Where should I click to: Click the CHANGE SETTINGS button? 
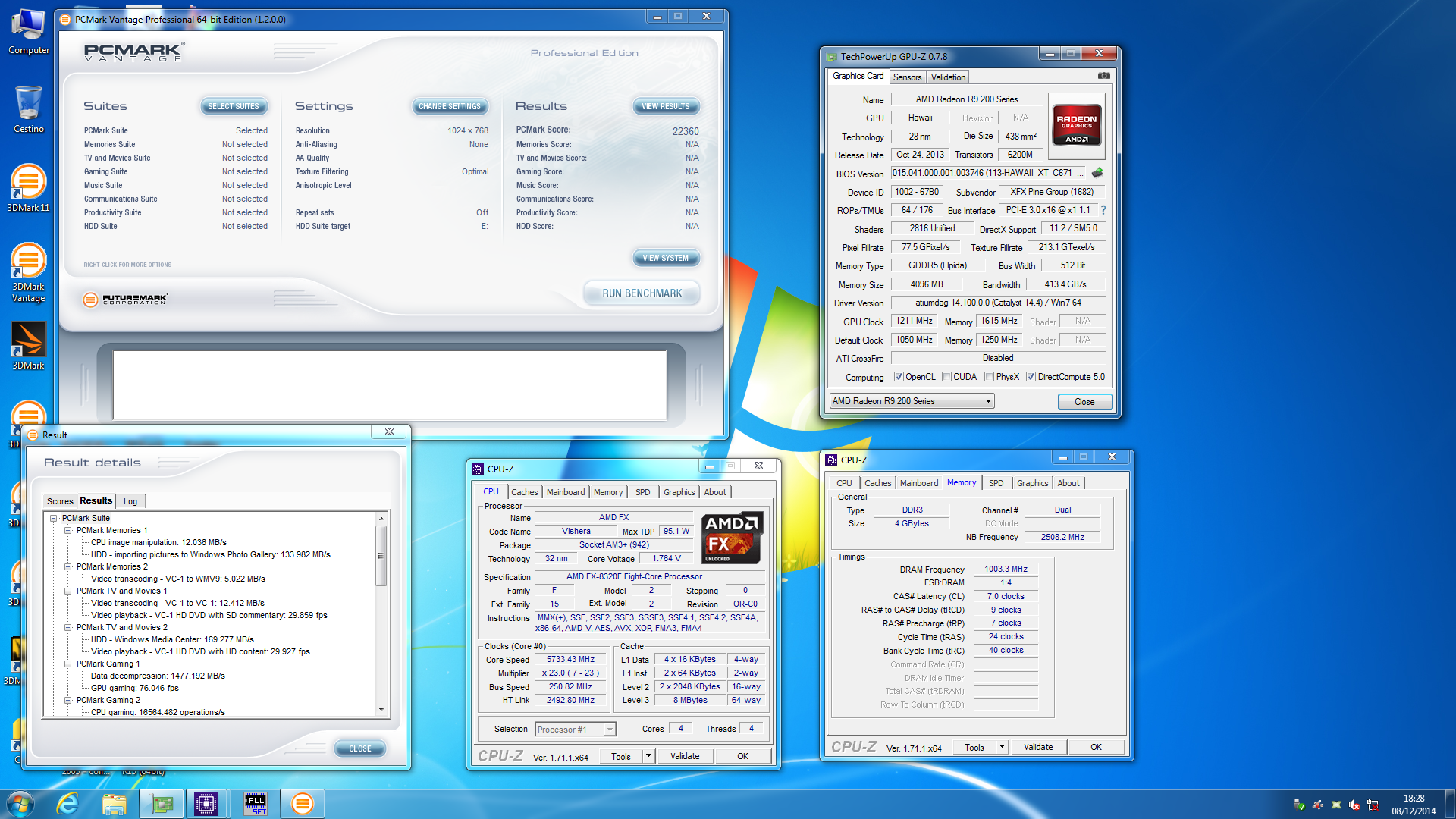click(x=450, y=107)
